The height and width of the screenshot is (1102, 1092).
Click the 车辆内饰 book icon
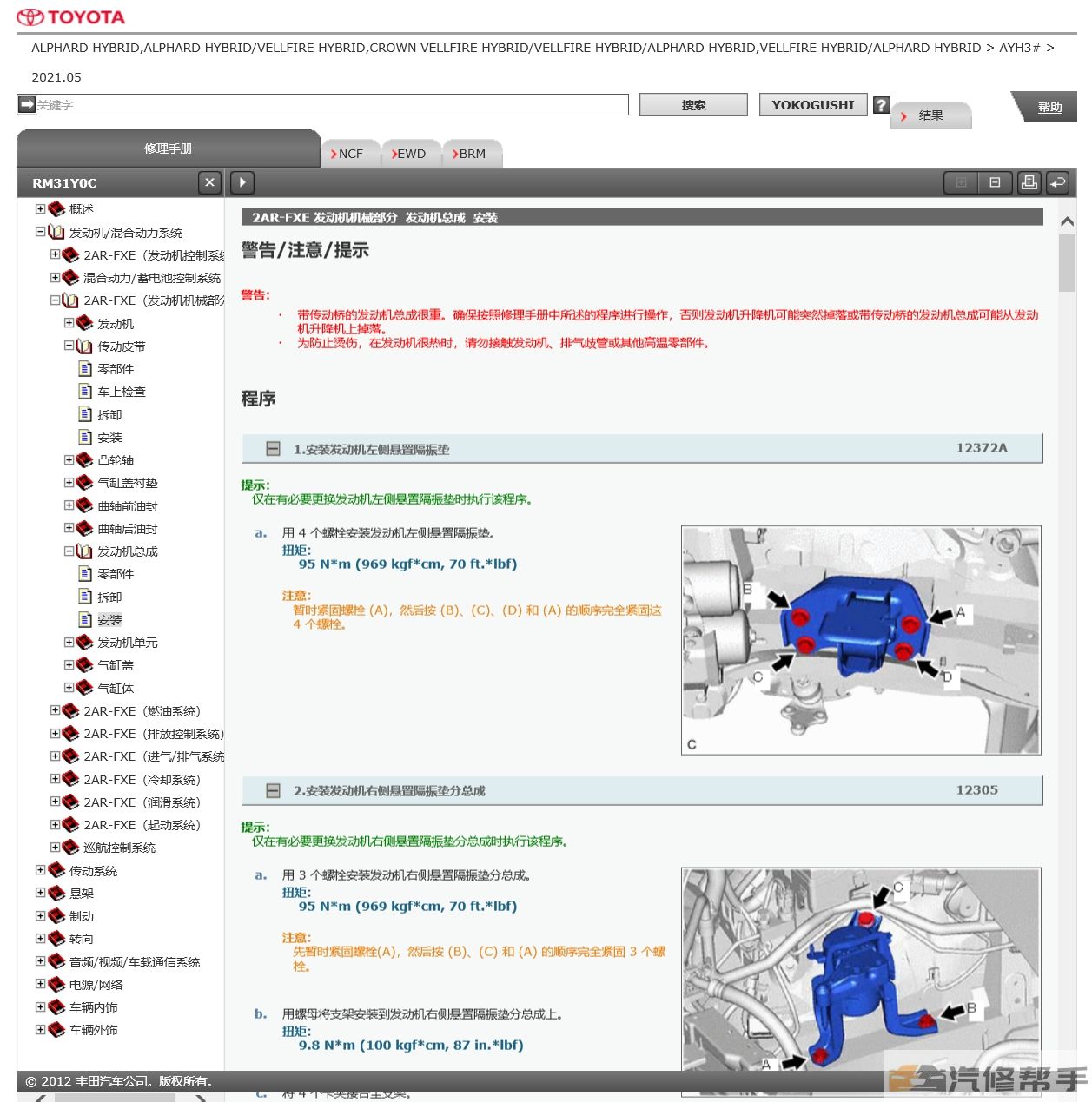(56, 1006)
